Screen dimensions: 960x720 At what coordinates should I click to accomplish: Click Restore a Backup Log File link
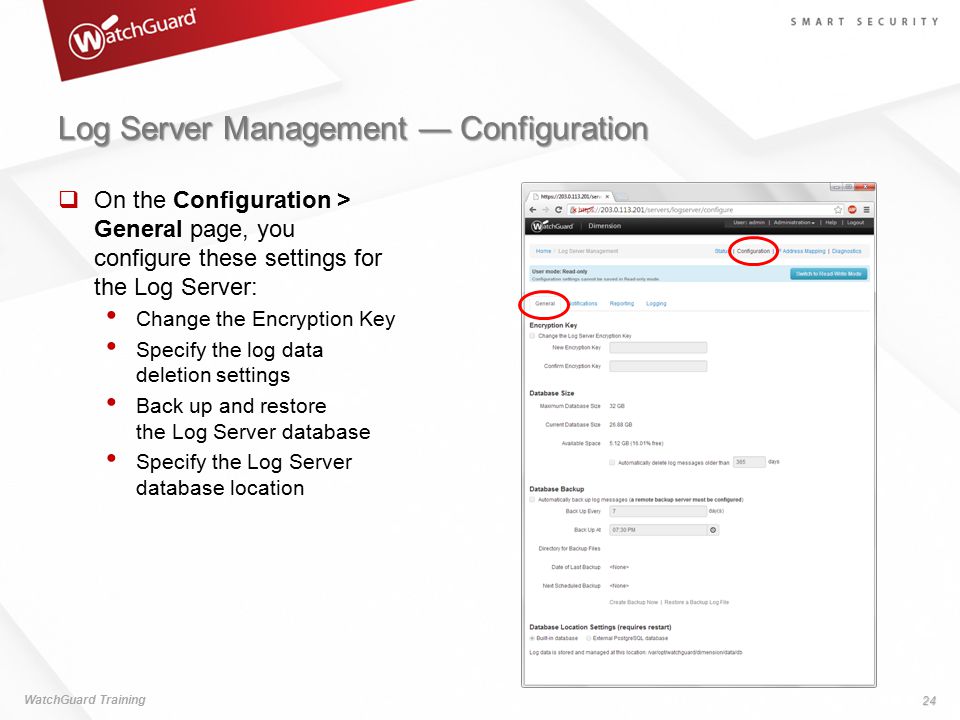point(697,602)
